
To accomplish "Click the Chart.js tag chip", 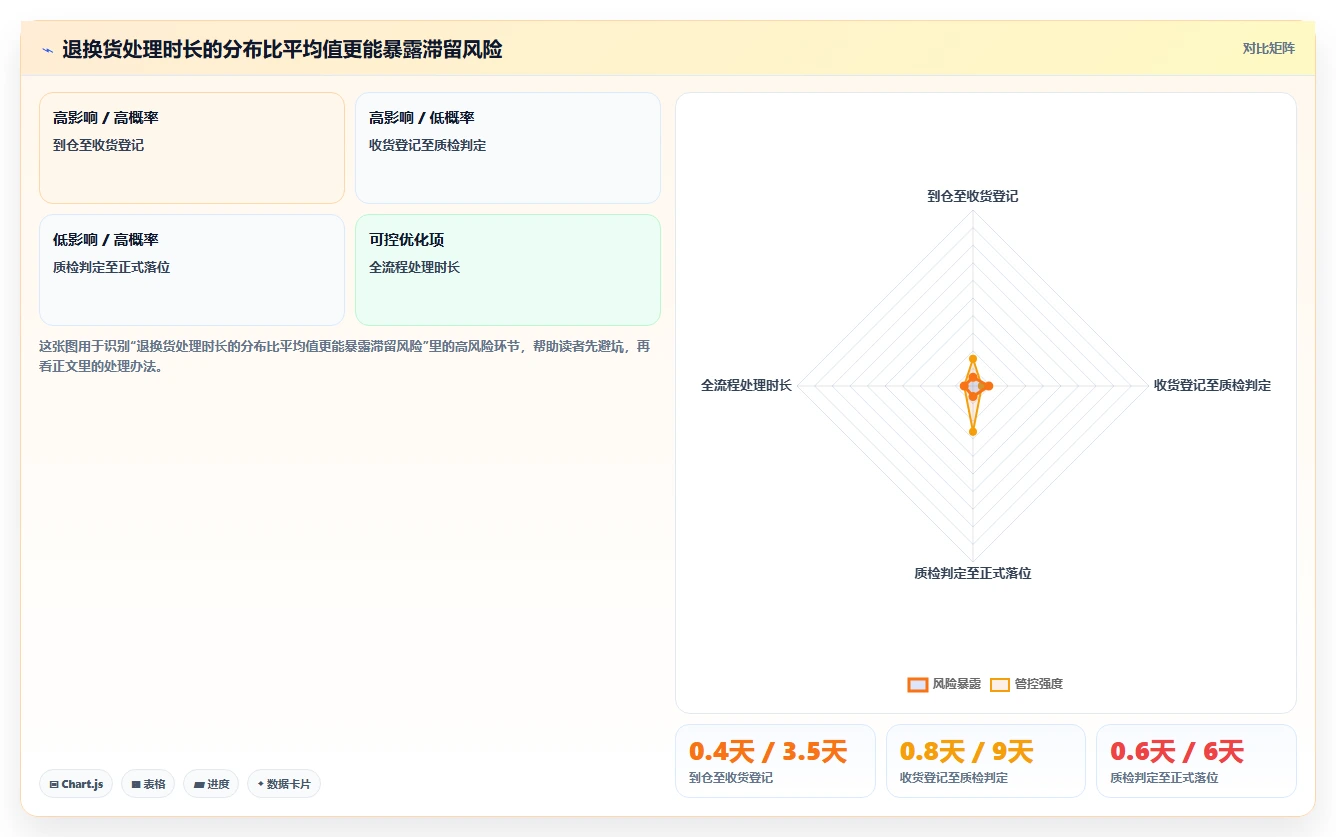I will pyautogui.click(x=77, y=784).
